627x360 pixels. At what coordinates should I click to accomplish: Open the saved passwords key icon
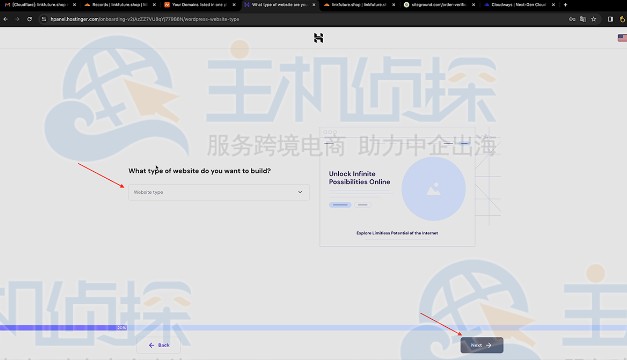(572, 19)
